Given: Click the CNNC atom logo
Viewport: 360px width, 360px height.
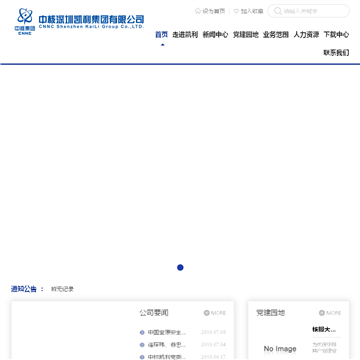Looking at the screenshot, I should (x=25, y=22).
